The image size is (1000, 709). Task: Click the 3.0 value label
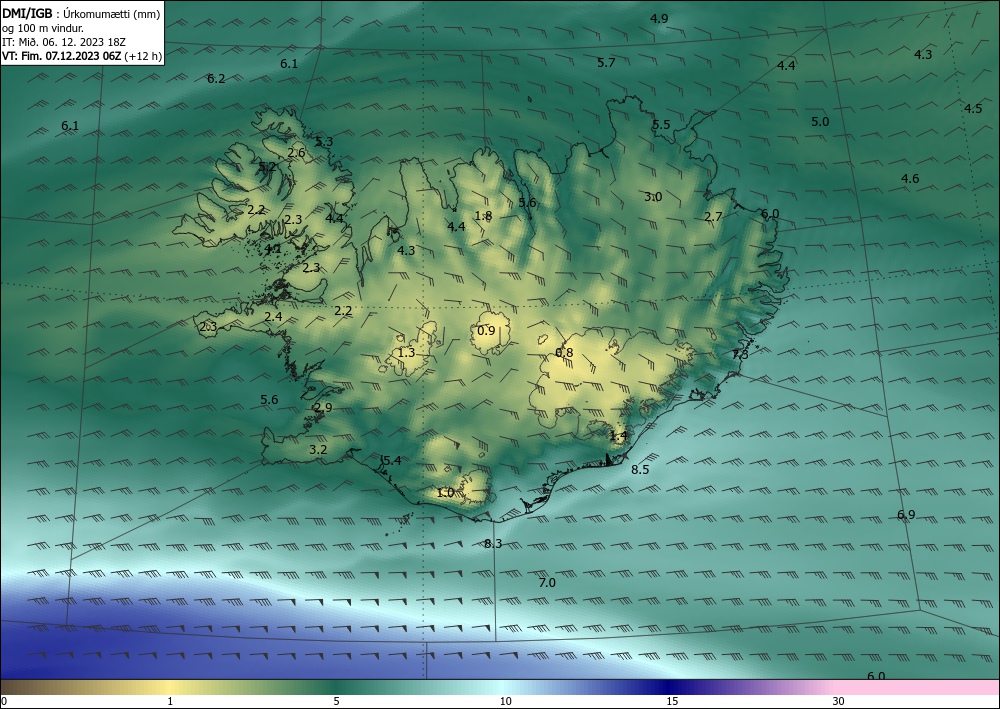(653, 196)
